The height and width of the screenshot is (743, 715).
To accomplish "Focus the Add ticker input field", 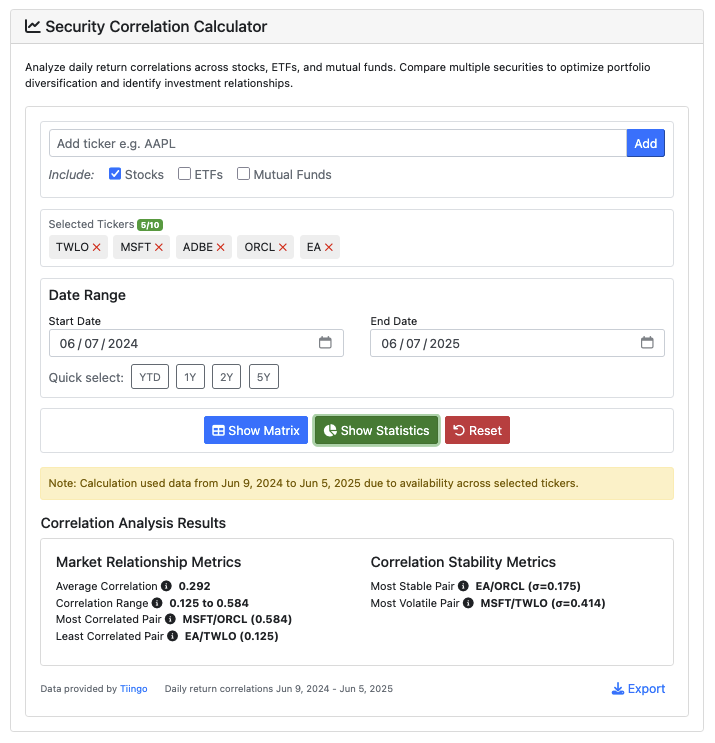I will [338, 143].
